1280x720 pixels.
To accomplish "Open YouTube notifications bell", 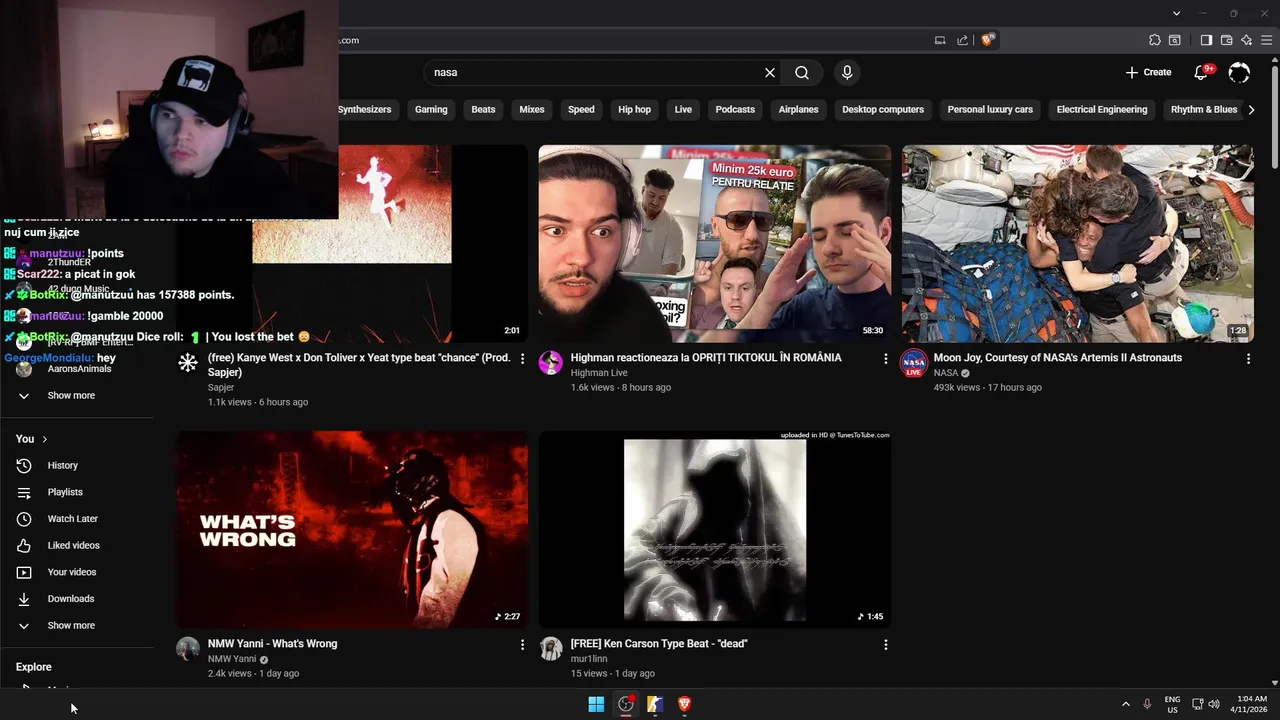I will click(x=1202, y=72).
